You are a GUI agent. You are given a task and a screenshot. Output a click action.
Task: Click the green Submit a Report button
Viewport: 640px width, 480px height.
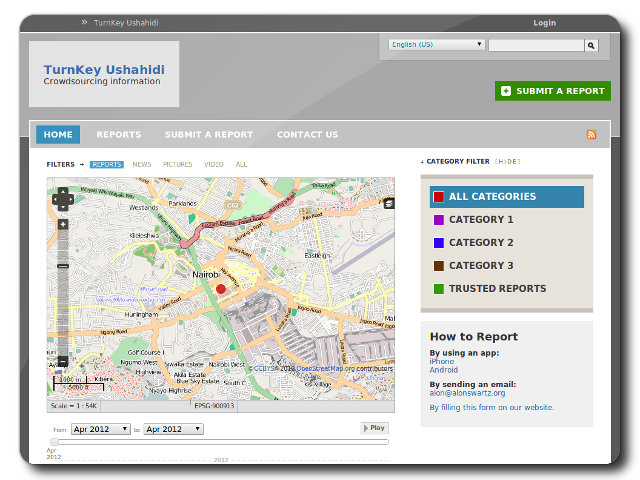(552, 91)
